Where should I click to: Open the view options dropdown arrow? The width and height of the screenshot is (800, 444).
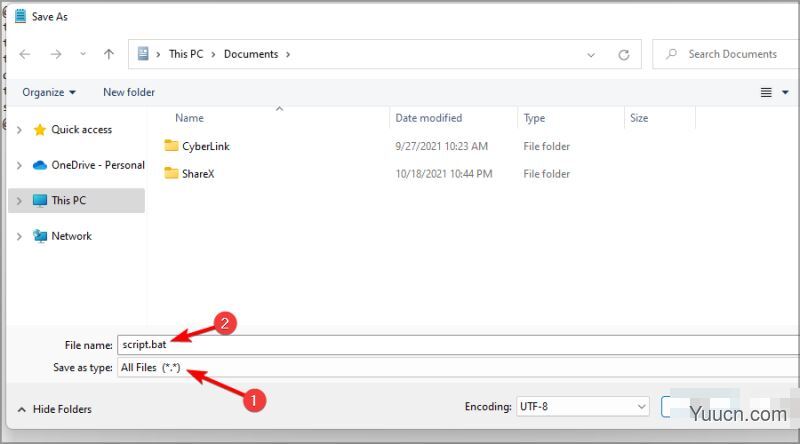pos(785,92)
